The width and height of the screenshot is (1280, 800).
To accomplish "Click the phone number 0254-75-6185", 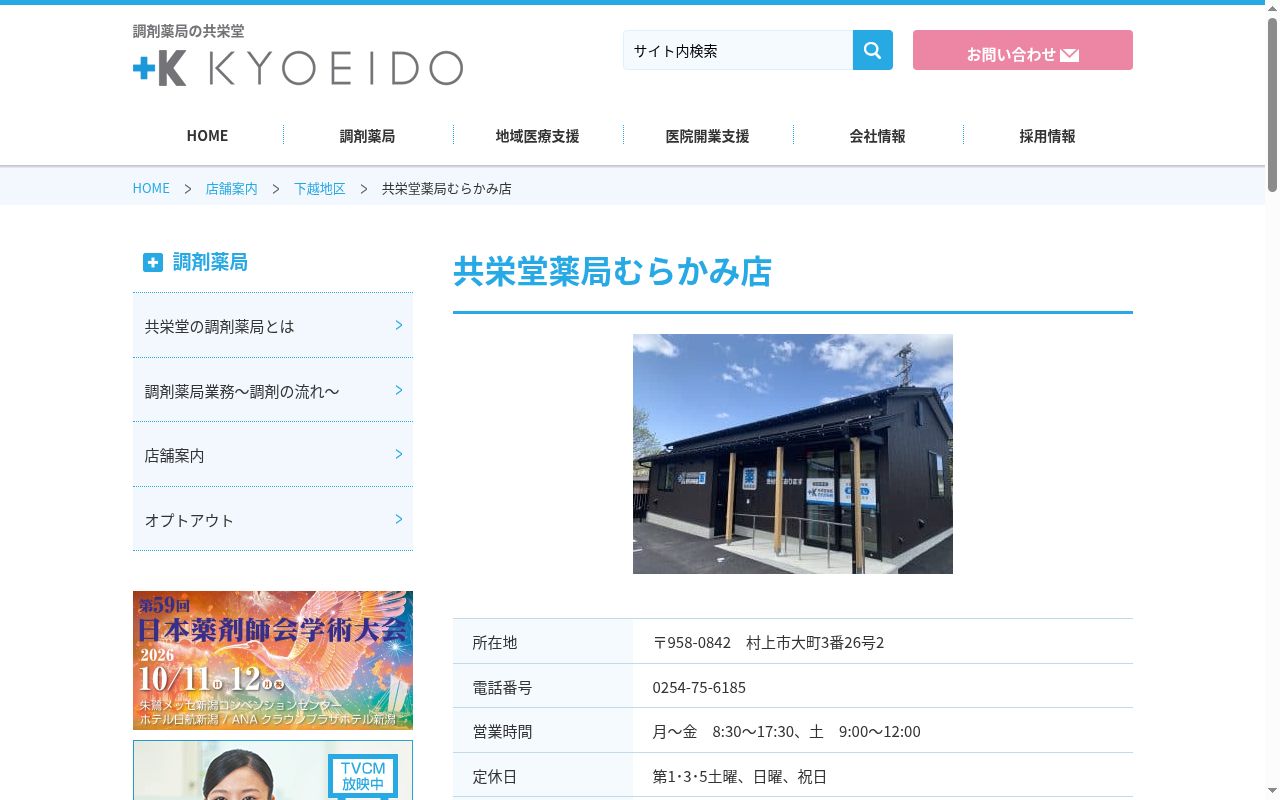I will coord(699,687).
